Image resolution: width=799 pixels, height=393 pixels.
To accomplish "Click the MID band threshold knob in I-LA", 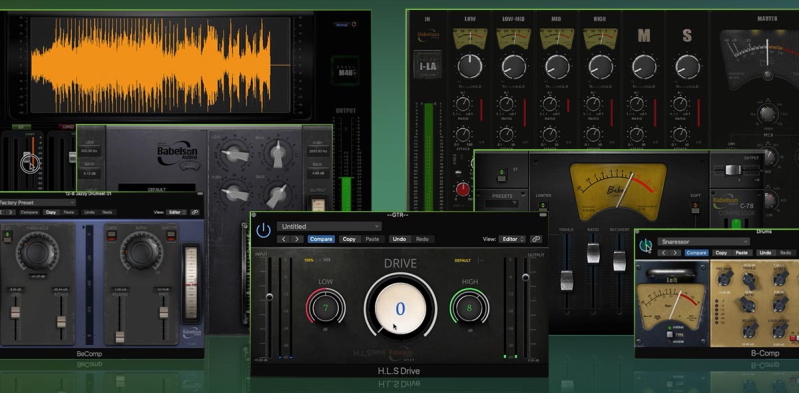I will click(557, 66).
